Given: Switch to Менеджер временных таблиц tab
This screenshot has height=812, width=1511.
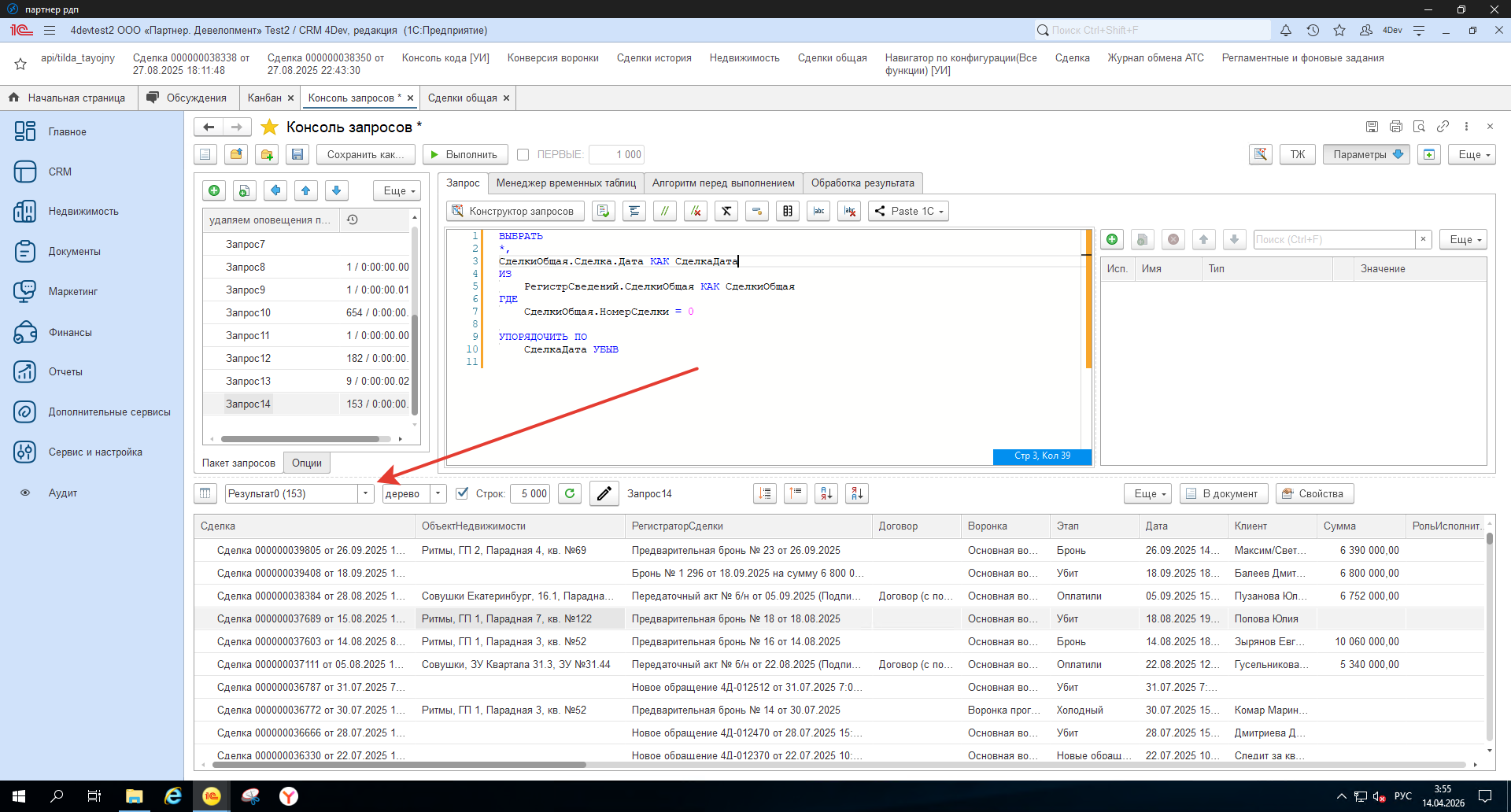Looking at the screenshot, I should (566, 183).
